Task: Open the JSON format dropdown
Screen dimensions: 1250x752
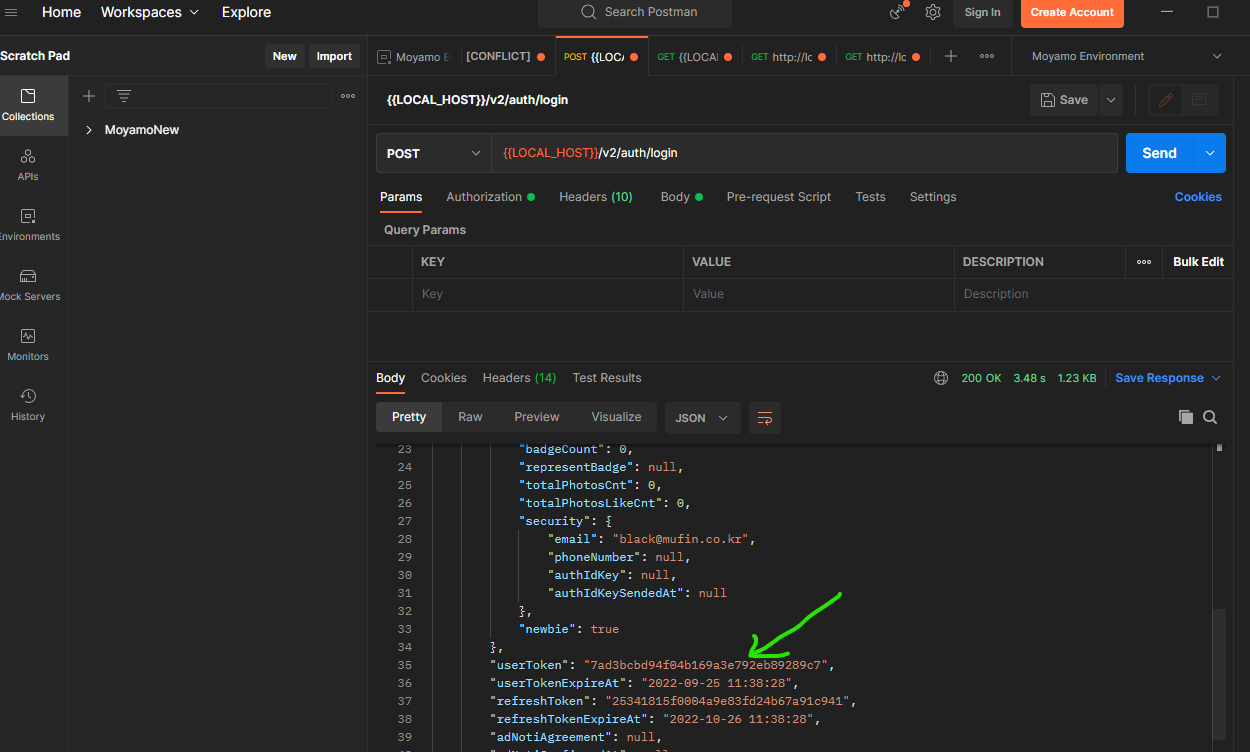Action: [x=702, y=418]
